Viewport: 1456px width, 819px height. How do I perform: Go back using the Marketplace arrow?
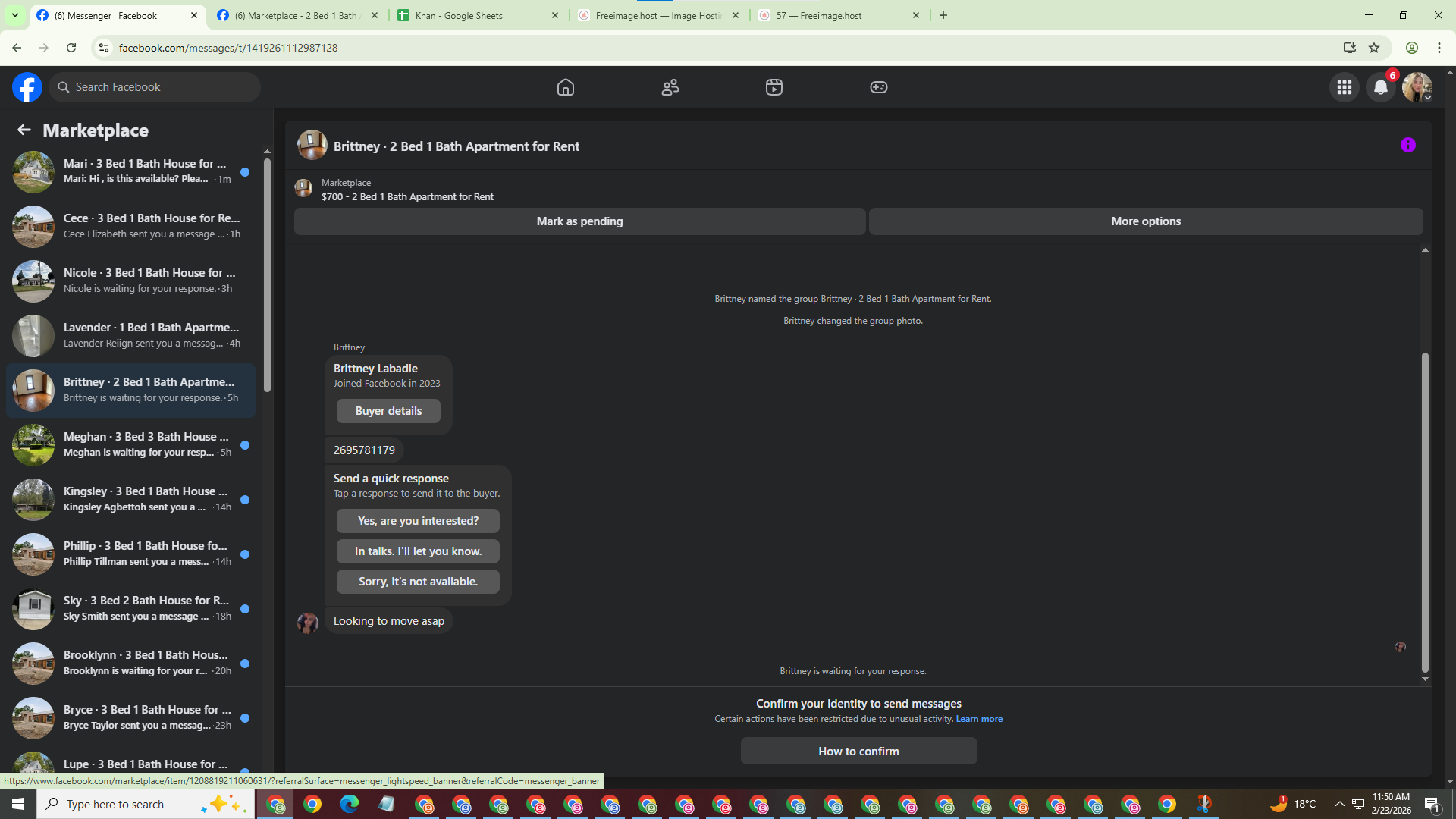tap(24, 130)
